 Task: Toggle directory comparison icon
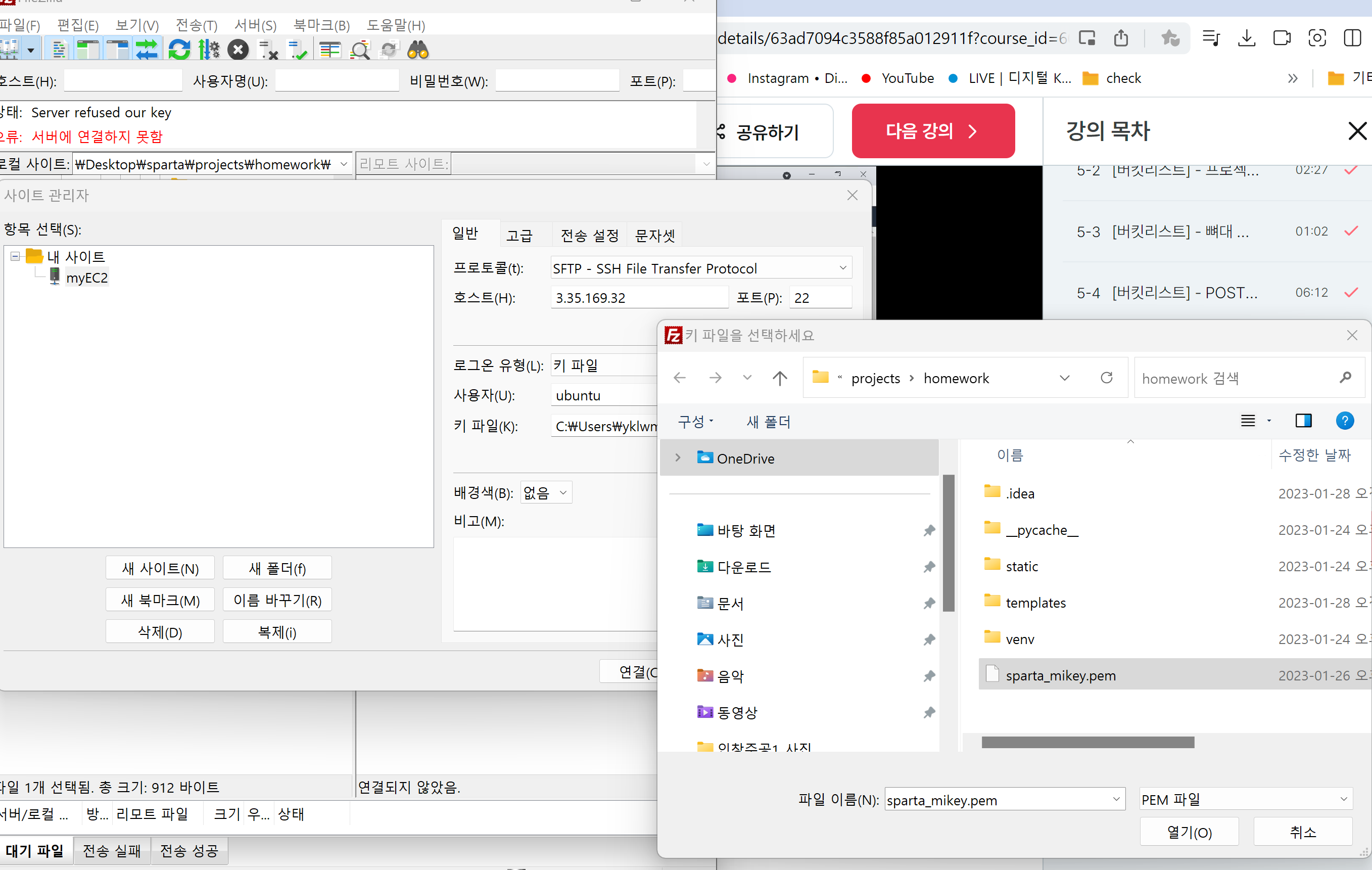tap(360, 50)
